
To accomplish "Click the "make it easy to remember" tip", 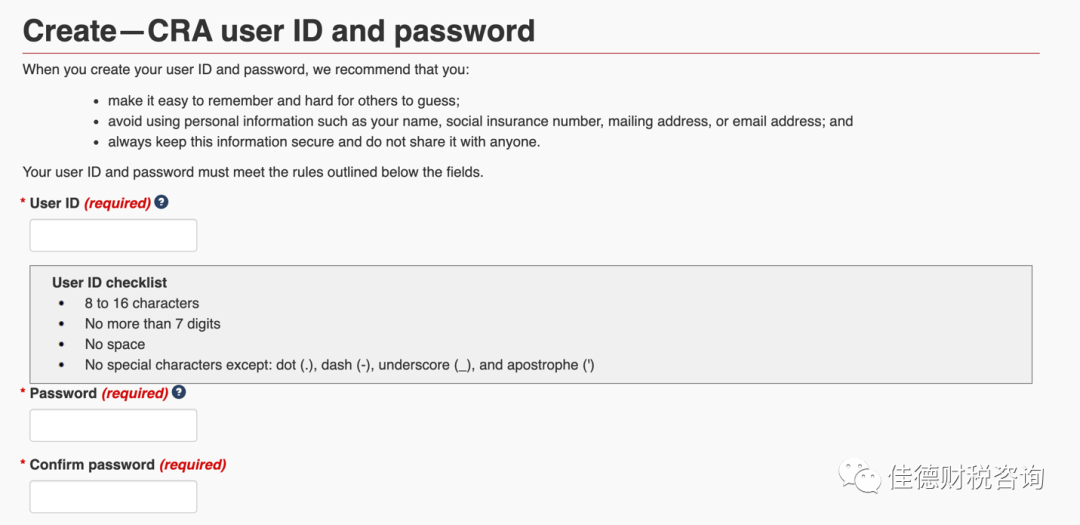I will [283, 101].
